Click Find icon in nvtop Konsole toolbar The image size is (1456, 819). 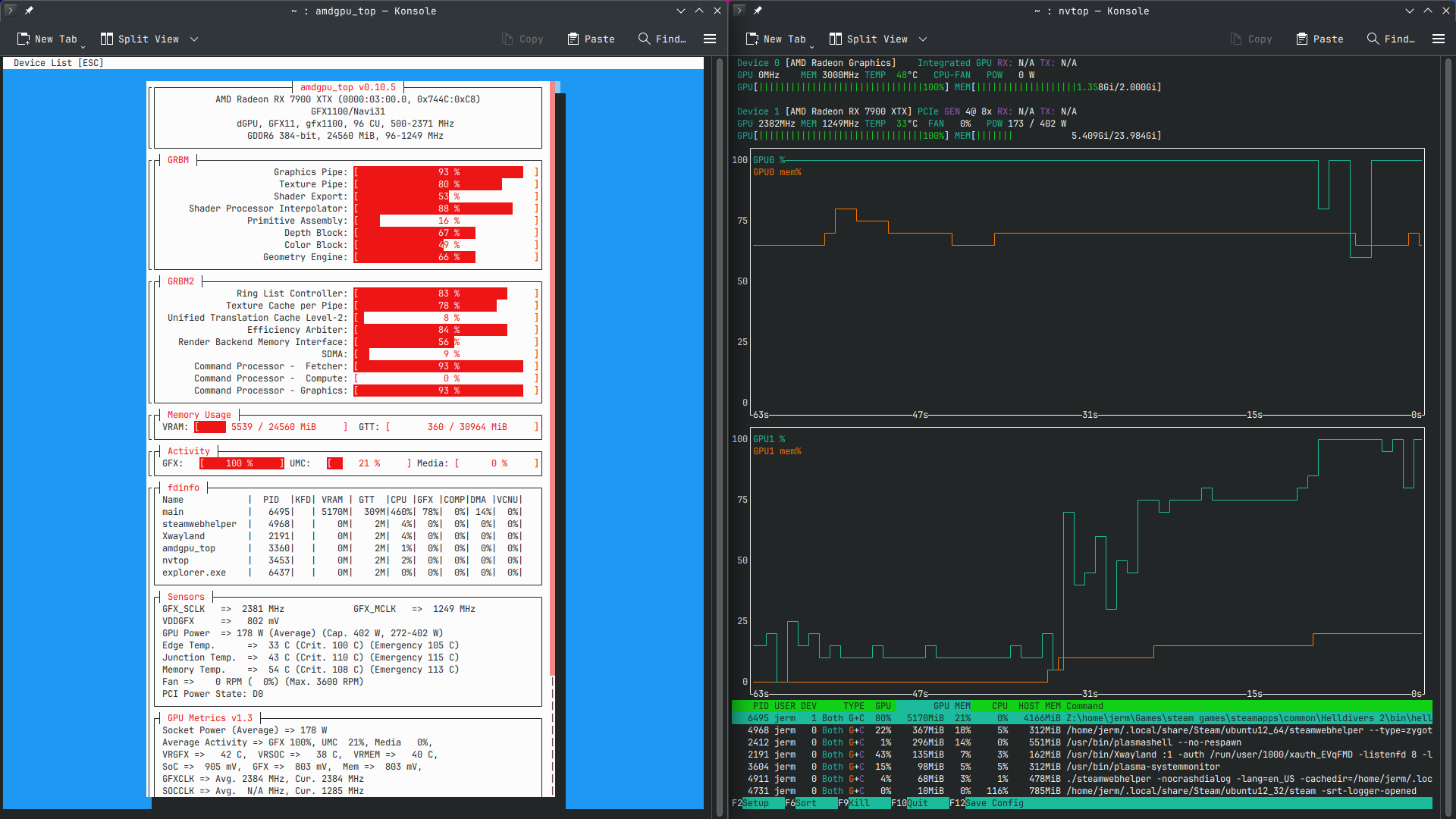coord(1373,39)
